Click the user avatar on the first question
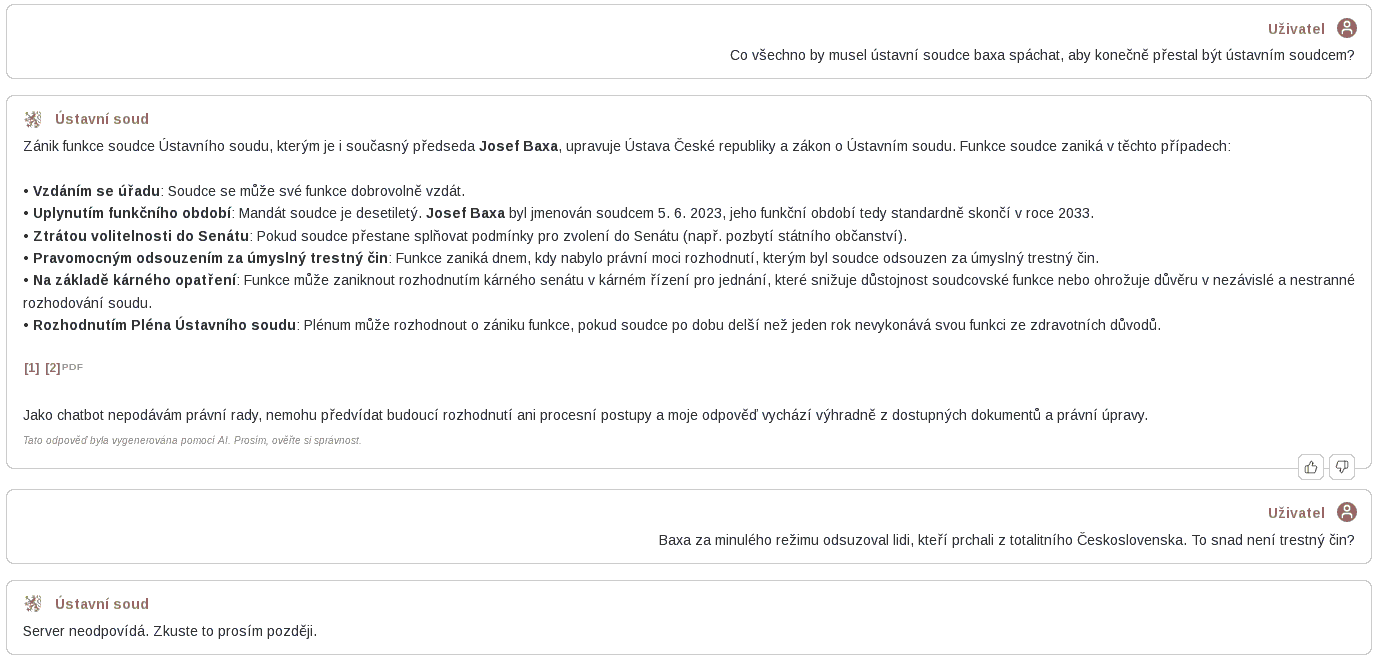The image size is (1380, 667). point(1347,28)
